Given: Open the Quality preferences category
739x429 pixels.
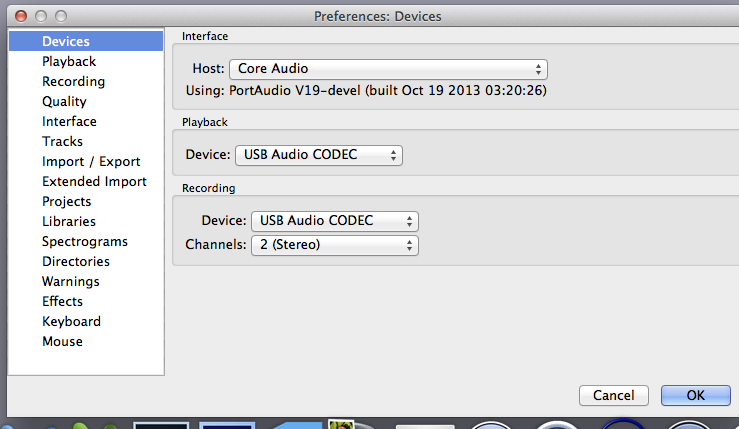Looking at the screenshot, I should coord(64,101).
